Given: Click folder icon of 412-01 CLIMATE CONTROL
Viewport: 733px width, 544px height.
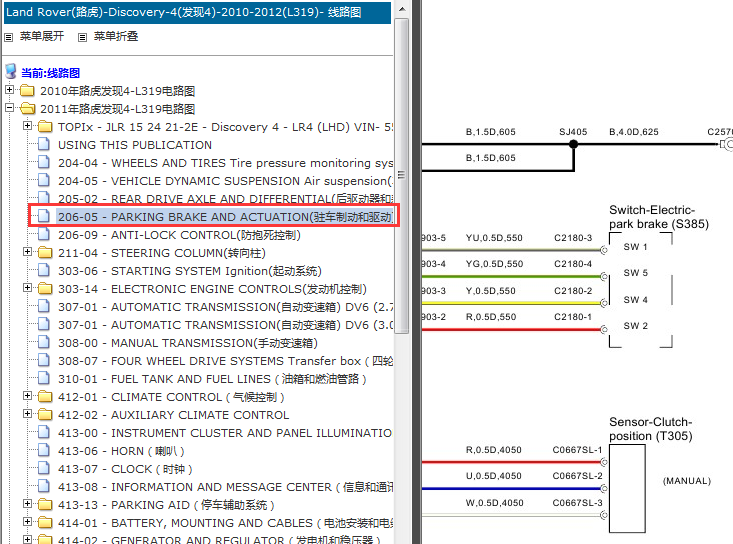Looking at the screenshot, I should (45, 396).
